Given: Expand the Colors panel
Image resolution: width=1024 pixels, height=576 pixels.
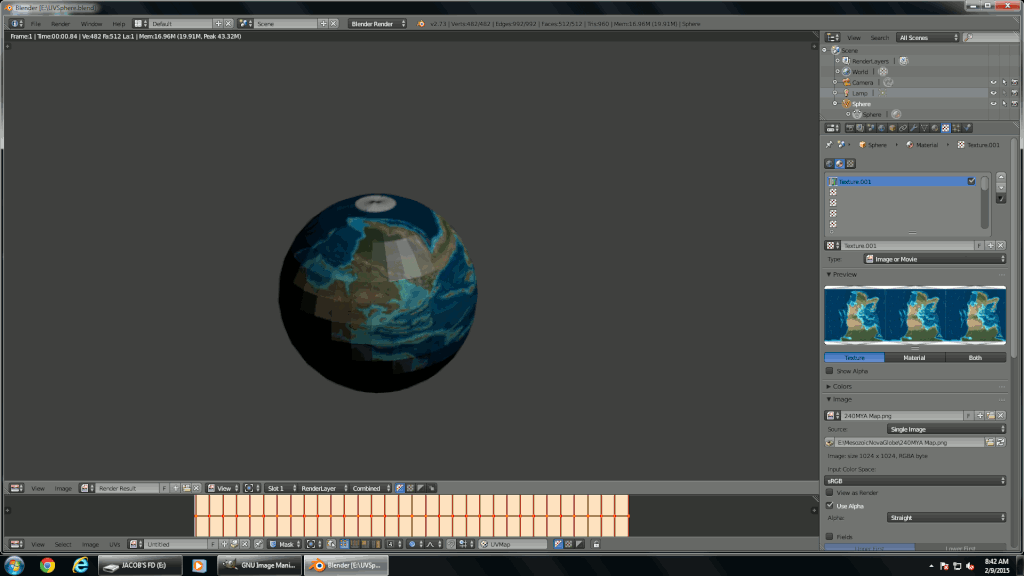Looking at the screenshot, I should pos(840,386).
